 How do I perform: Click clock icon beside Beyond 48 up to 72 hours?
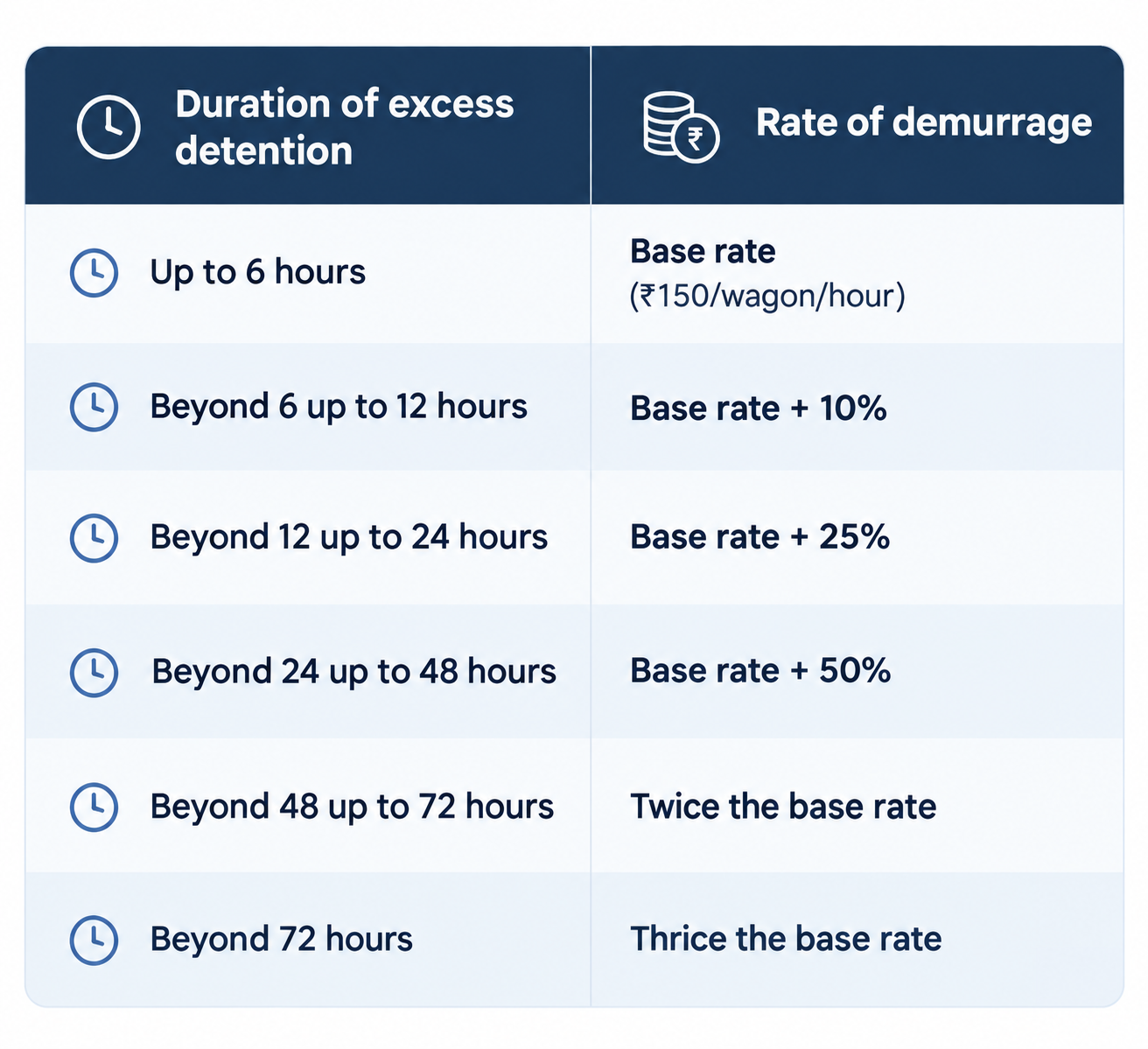click(x=94, y=807)
